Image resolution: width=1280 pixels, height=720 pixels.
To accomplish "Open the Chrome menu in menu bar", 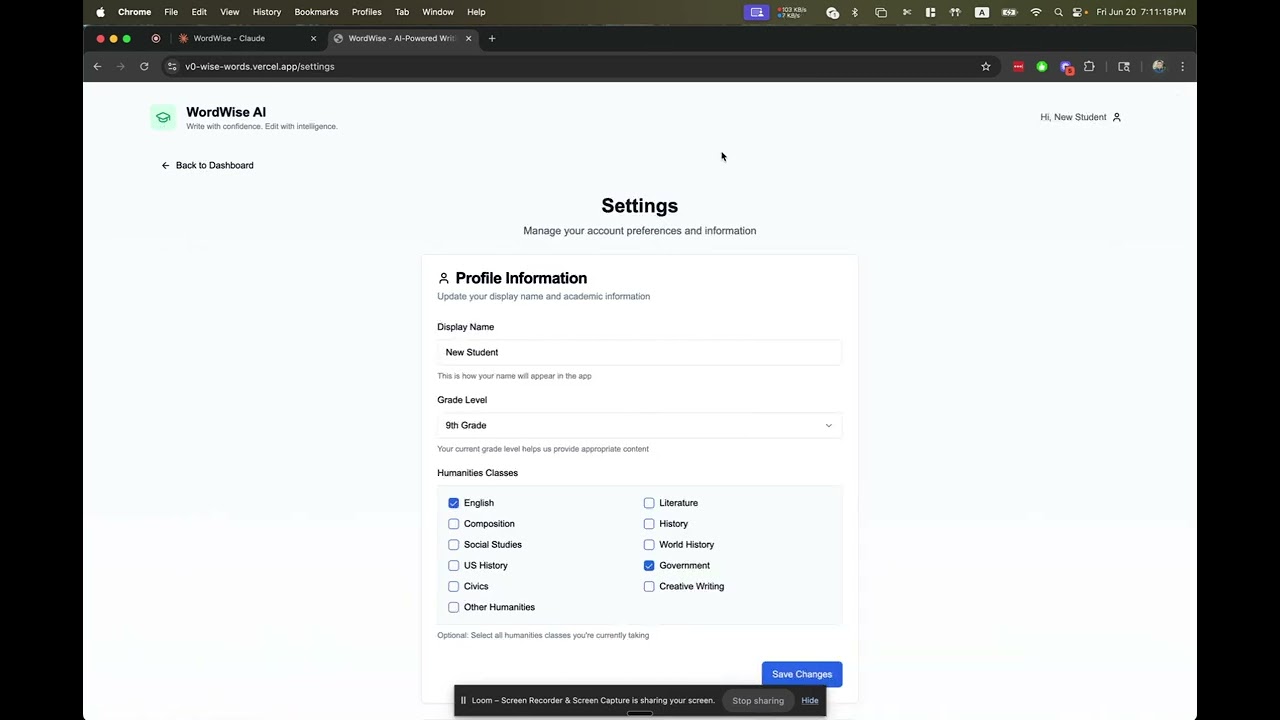I will pyautogui.click(x=134, y=12).
